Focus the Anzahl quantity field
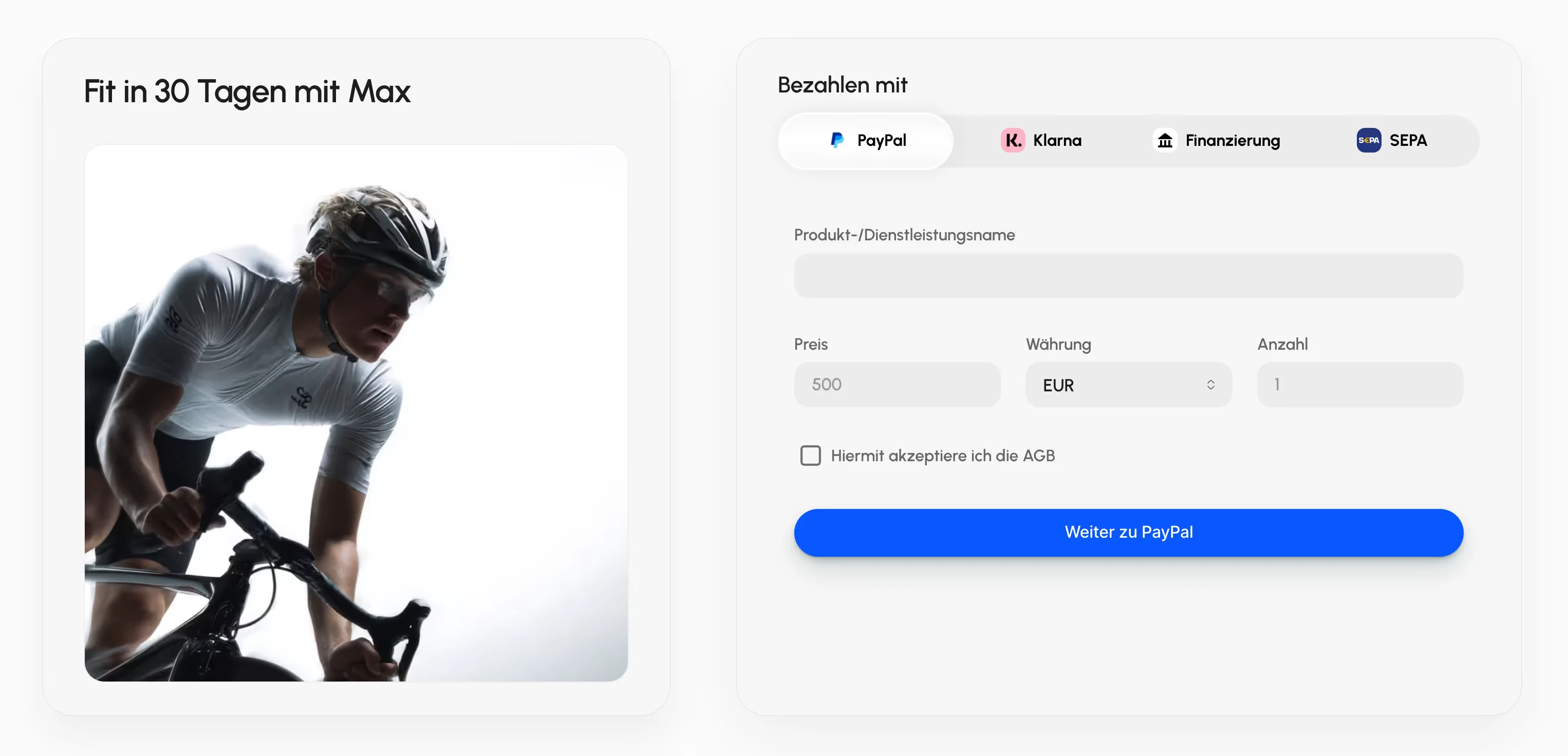This screenshot has width=1568, height=756. tap(1360, 385)
